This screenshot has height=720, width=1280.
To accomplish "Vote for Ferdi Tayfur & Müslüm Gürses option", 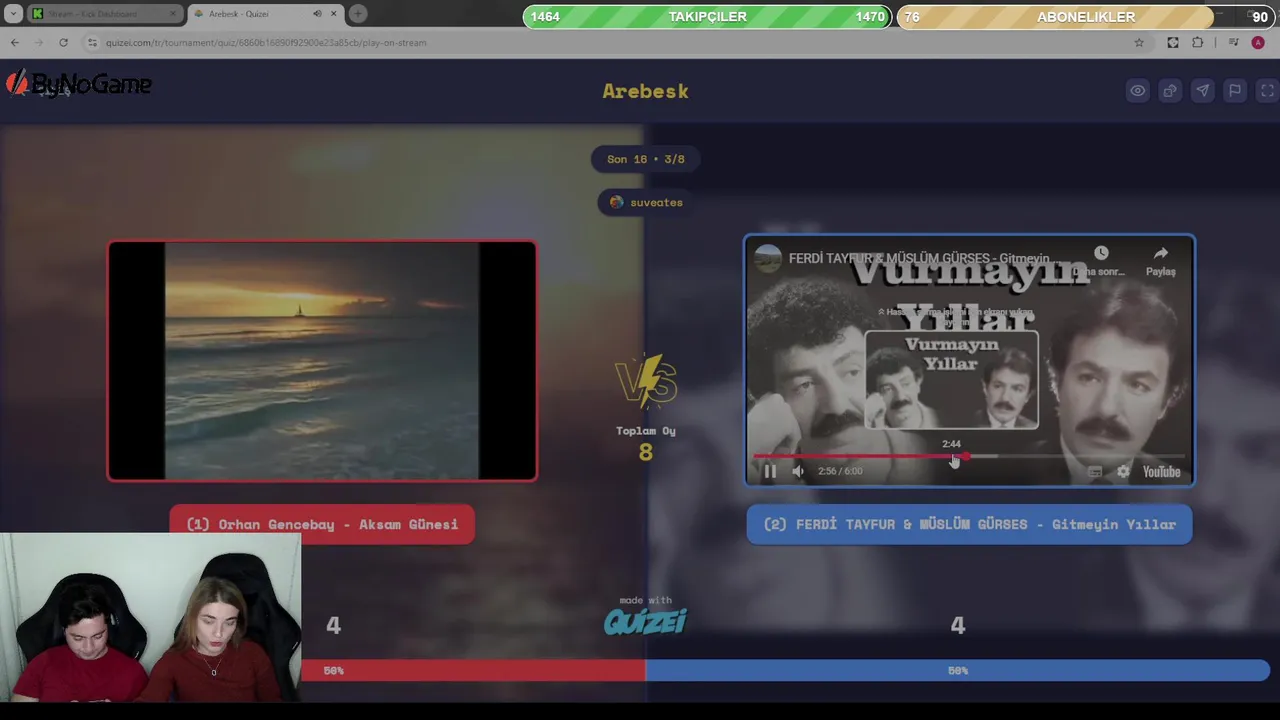I will (969, 524).
